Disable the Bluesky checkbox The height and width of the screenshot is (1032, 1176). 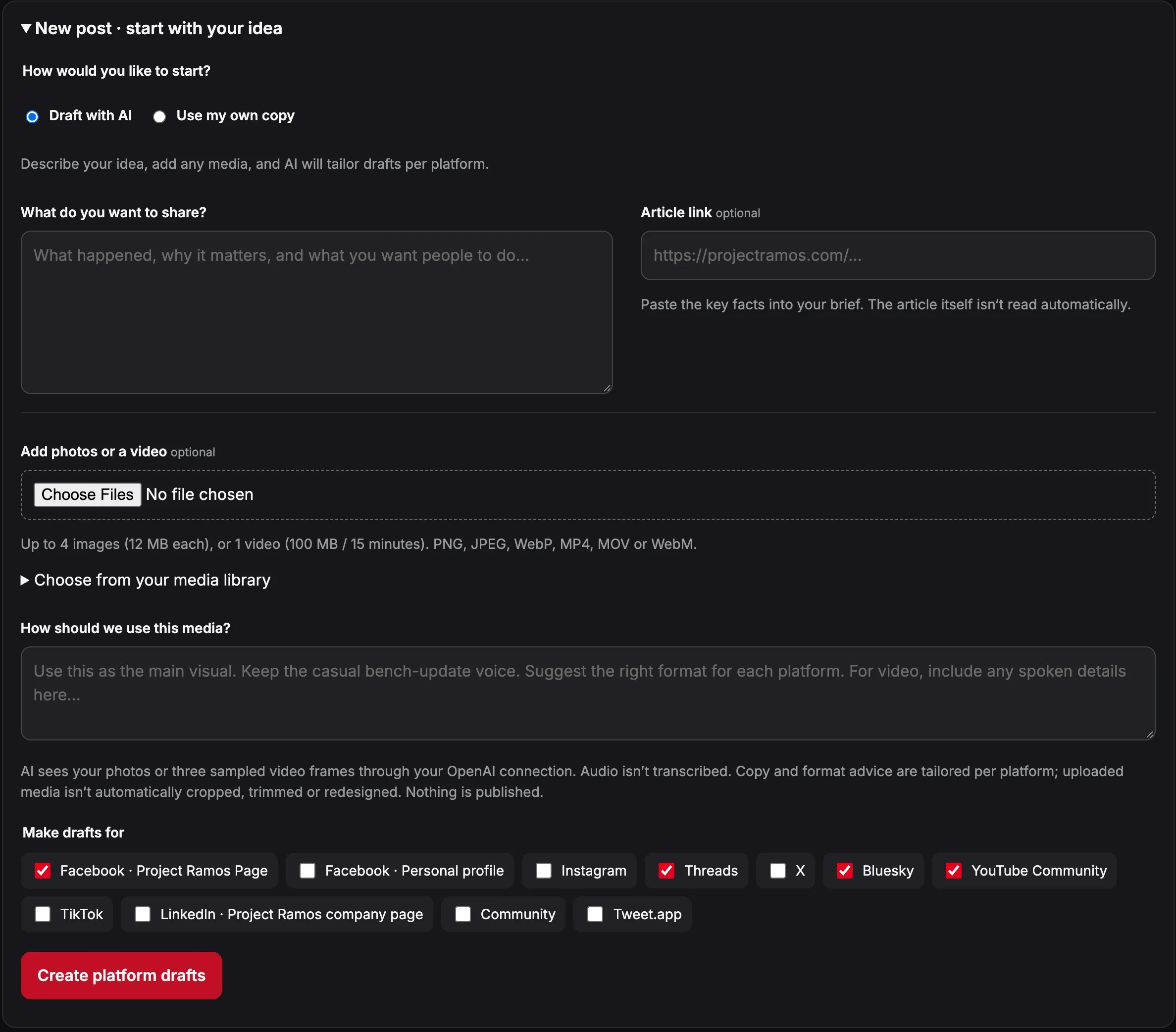tap(845, 871)
